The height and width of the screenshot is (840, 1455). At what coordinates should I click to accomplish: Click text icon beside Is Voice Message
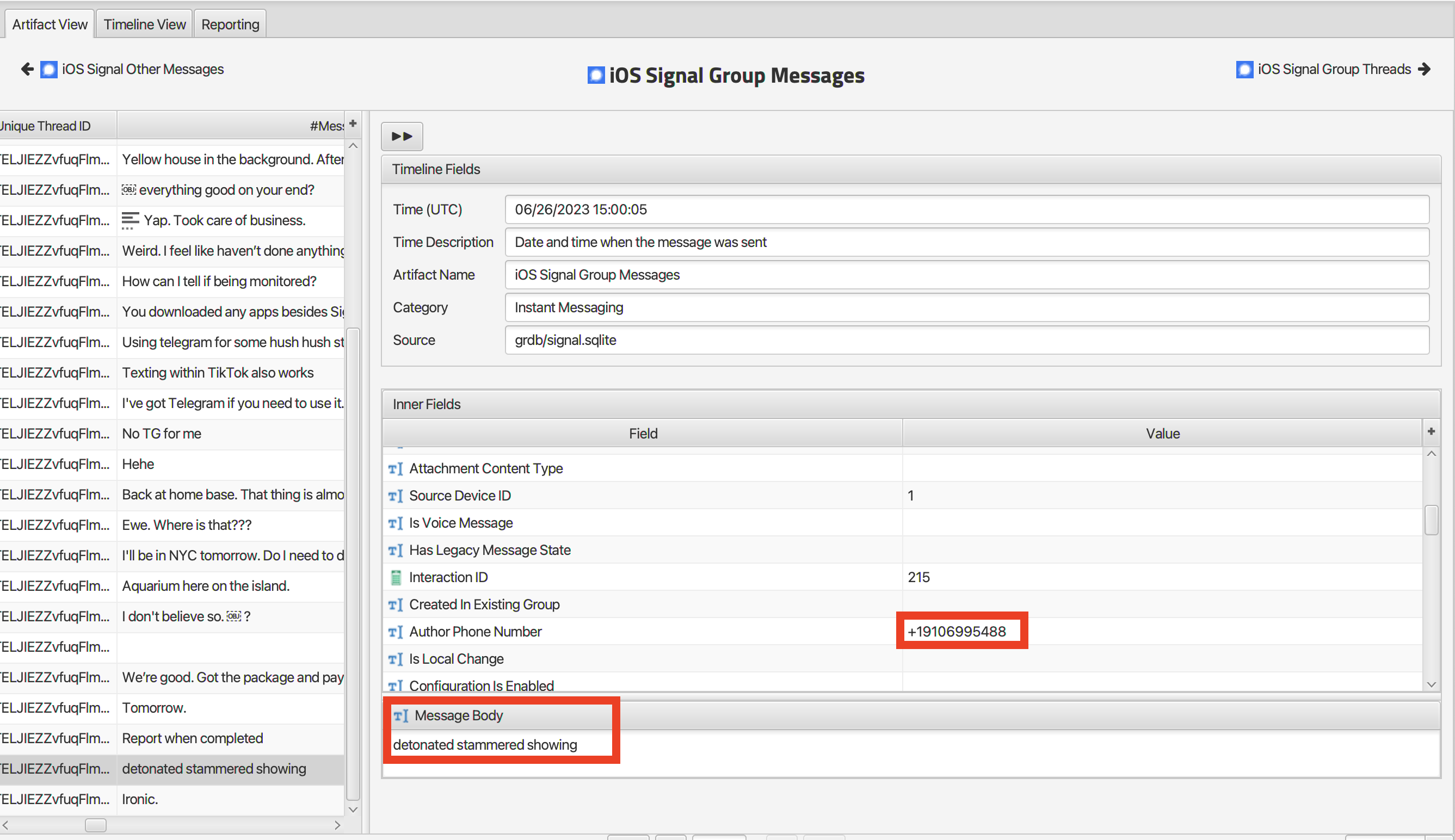click(396, 523)
